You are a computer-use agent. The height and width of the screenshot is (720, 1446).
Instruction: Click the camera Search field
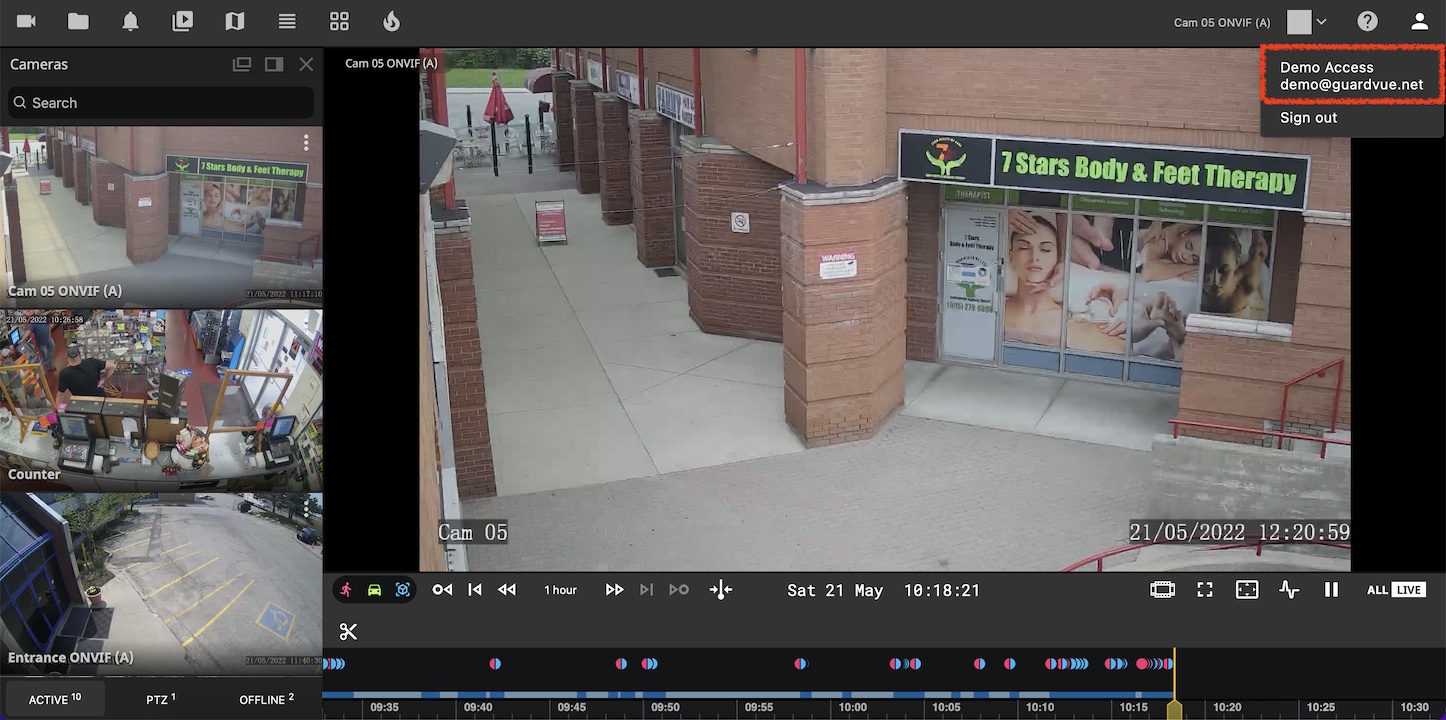click(160, 103)
